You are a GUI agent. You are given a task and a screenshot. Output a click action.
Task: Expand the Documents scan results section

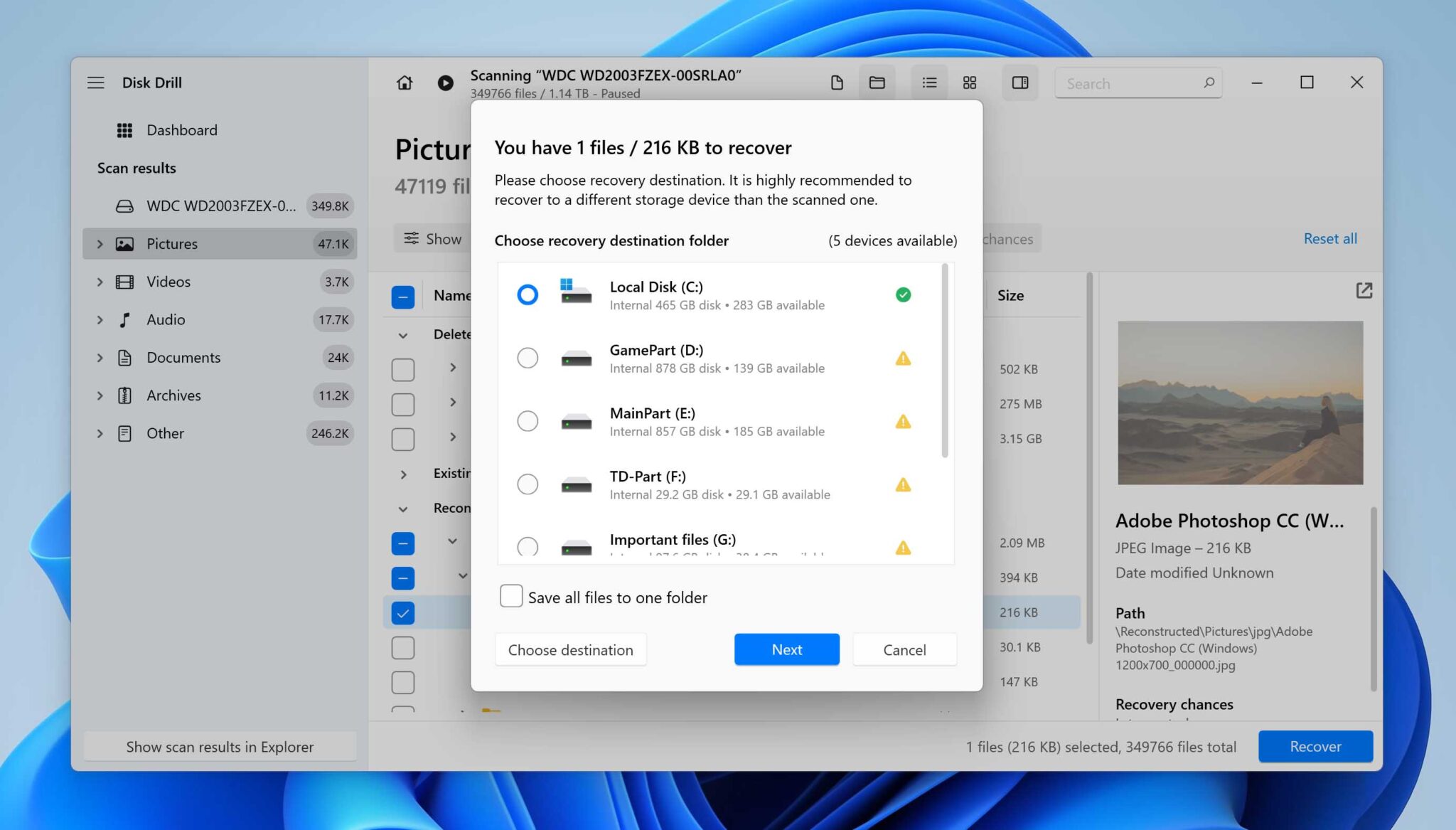[100, 357]
